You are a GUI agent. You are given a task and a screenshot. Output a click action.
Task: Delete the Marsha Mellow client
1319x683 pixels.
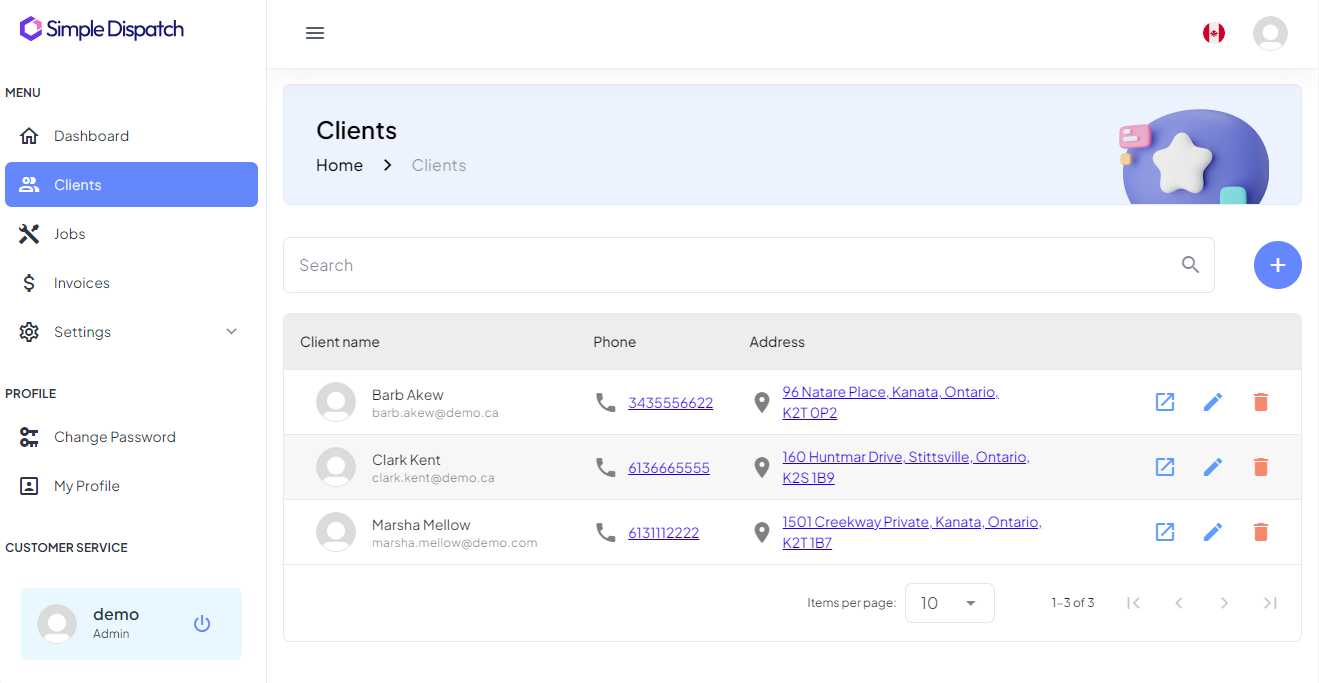[1260, 532]
